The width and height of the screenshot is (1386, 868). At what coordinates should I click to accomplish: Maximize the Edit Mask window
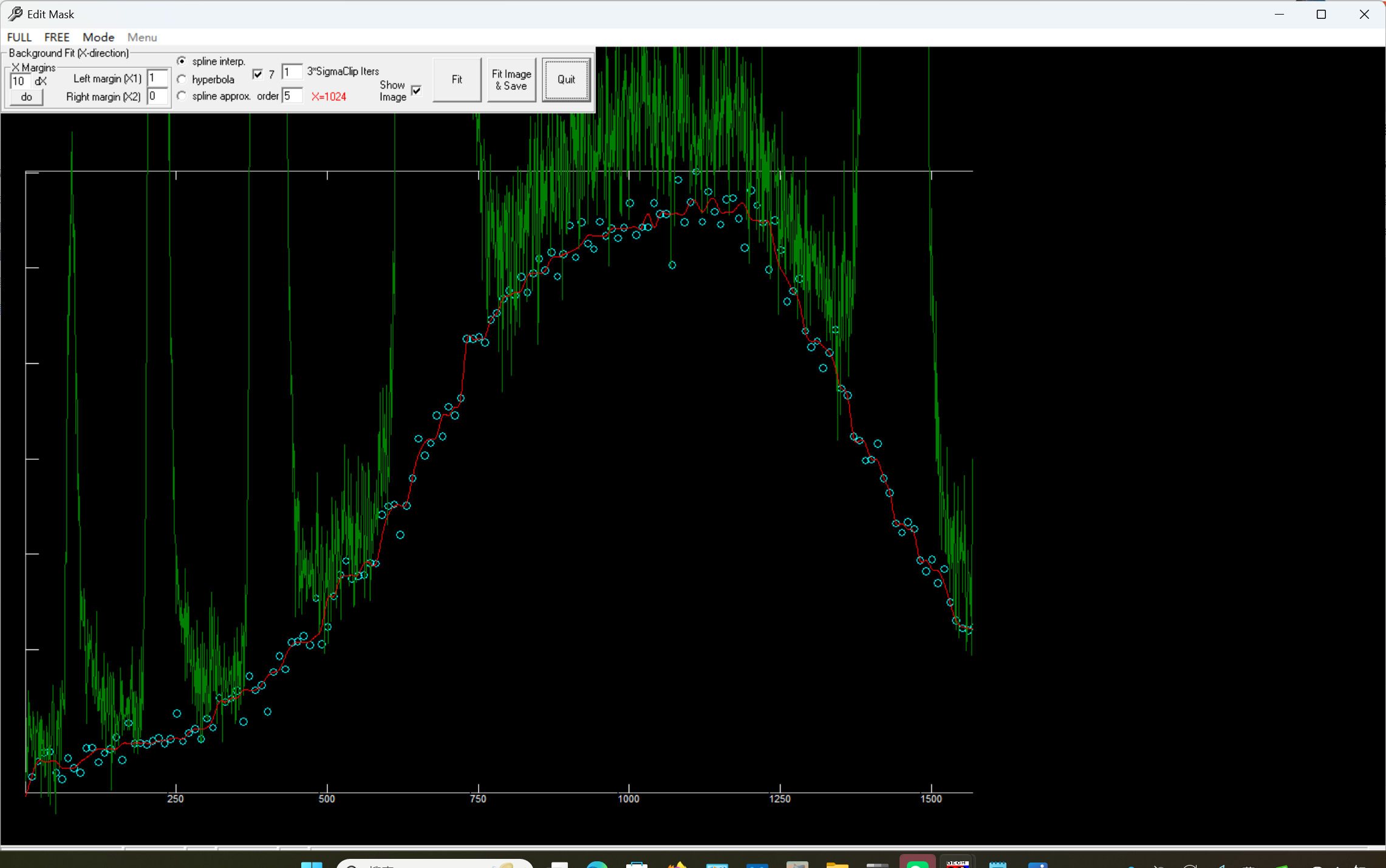coord(1321,14)
